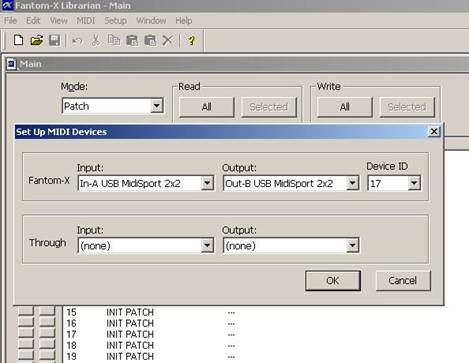469x363 pixels.
Task: Click the first Paste clipboard icon
Action: 132,40
